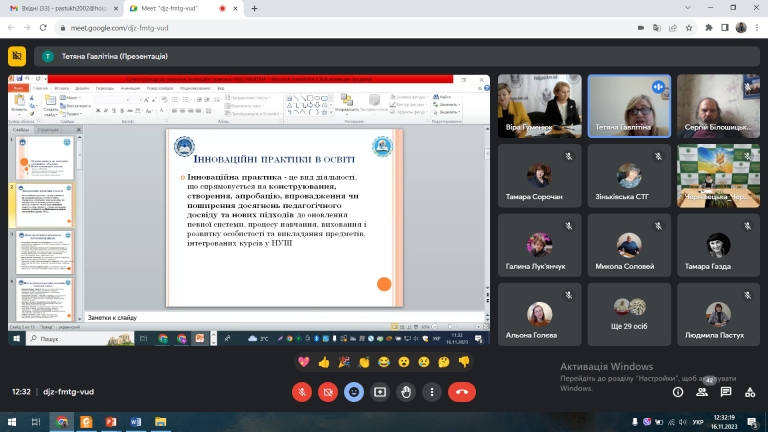Bookmark this page with star icon

[x=689, y=28]
